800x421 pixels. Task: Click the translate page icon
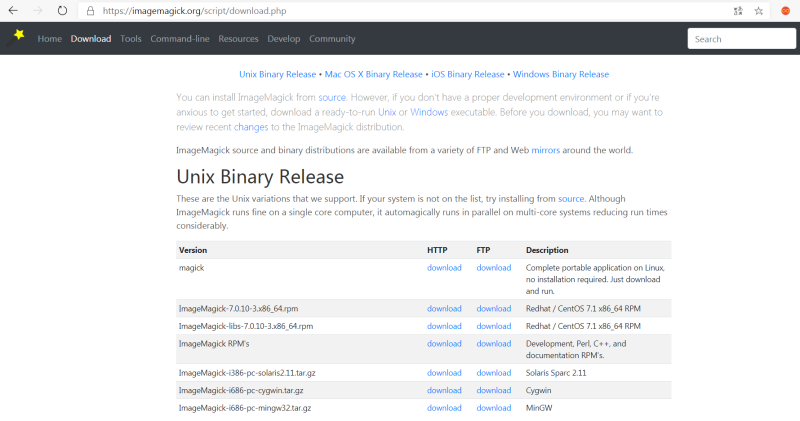(x=738, y=11)
